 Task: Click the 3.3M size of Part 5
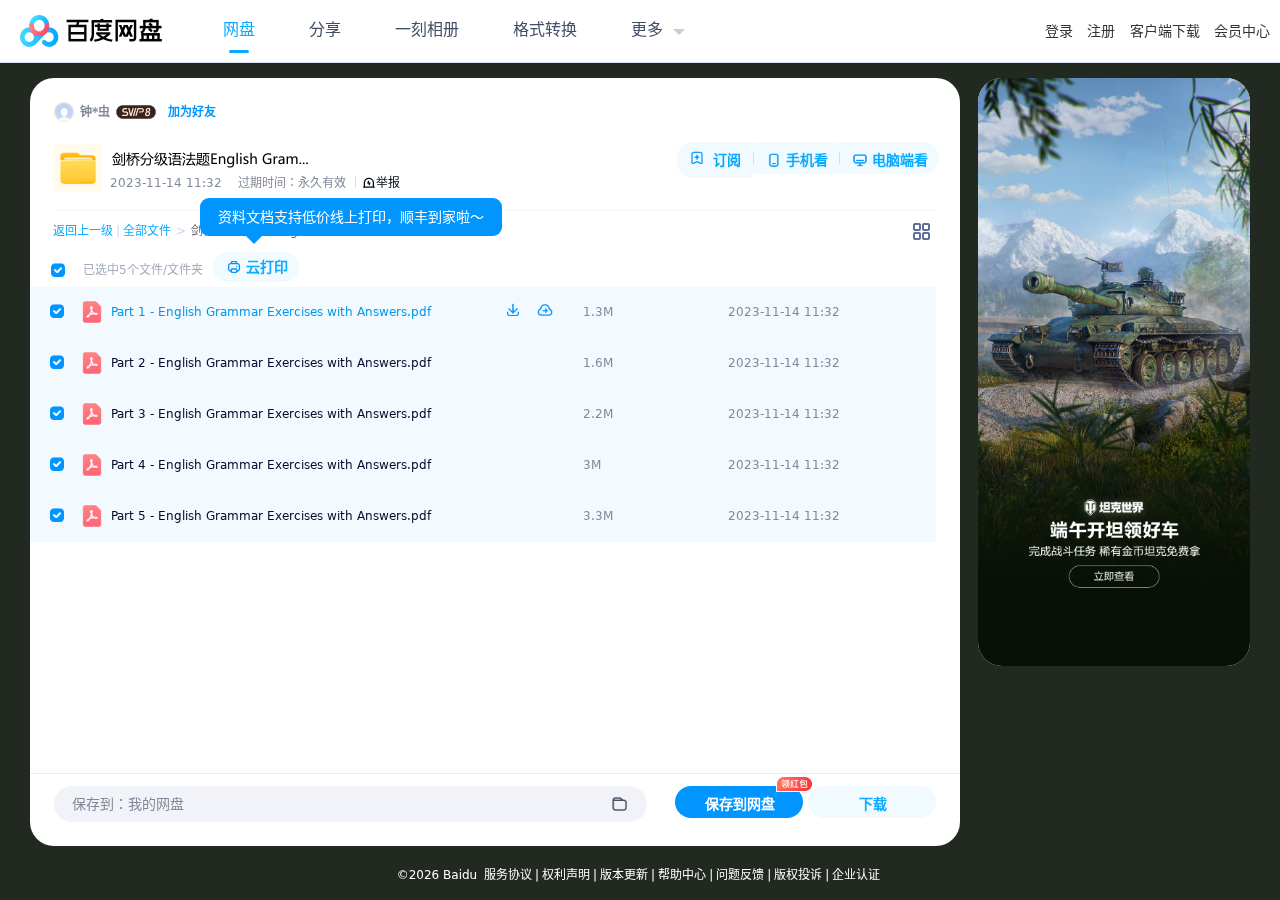[x=598, y=516]
